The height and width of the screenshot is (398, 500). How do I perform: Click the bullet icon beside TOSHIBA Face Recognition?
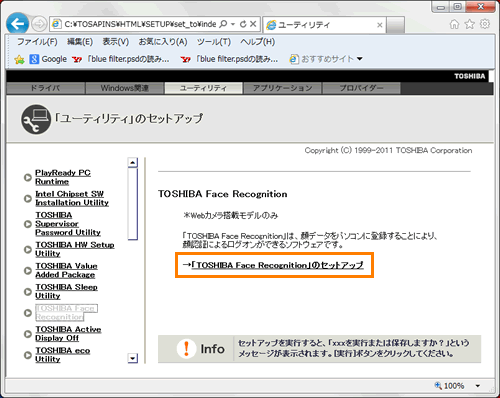28,313
